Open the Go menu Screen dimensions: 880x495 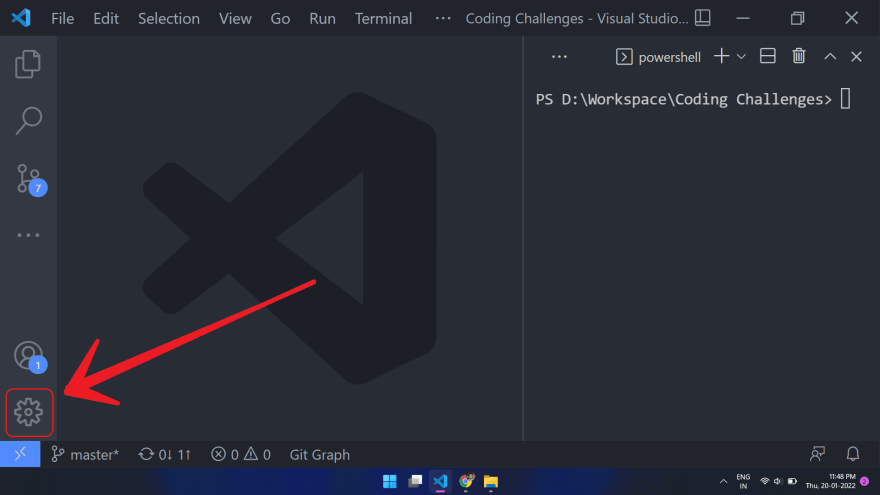pyautogui.click(x=280, y=19)
